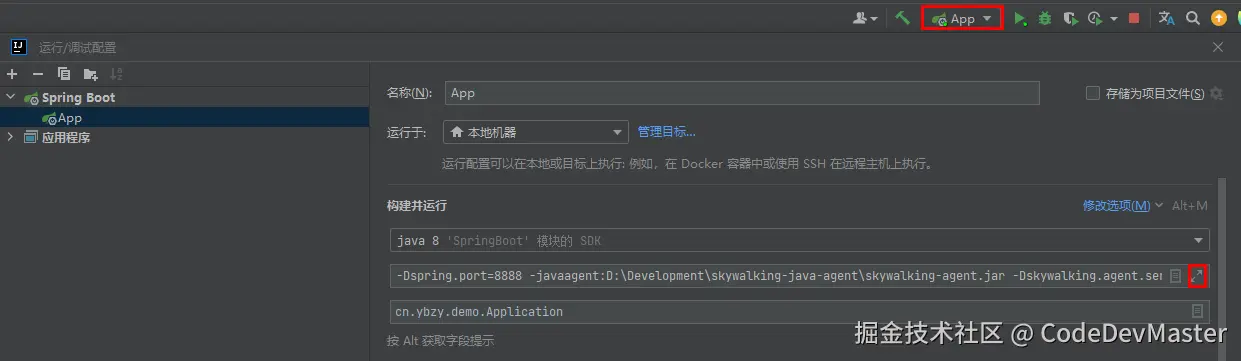
Task: Click the orange update arrow icon
Action: click(x=1218, y=18)
